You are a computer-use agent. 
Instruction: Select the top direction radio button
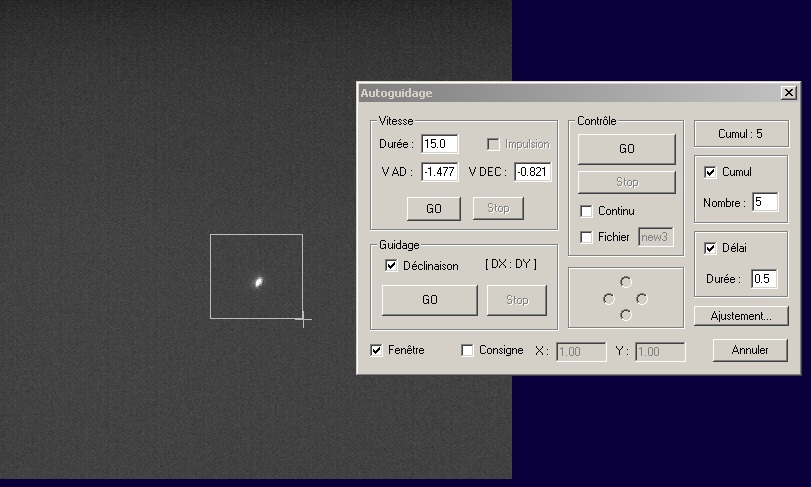pyautogui.click(x=626, y=282)
